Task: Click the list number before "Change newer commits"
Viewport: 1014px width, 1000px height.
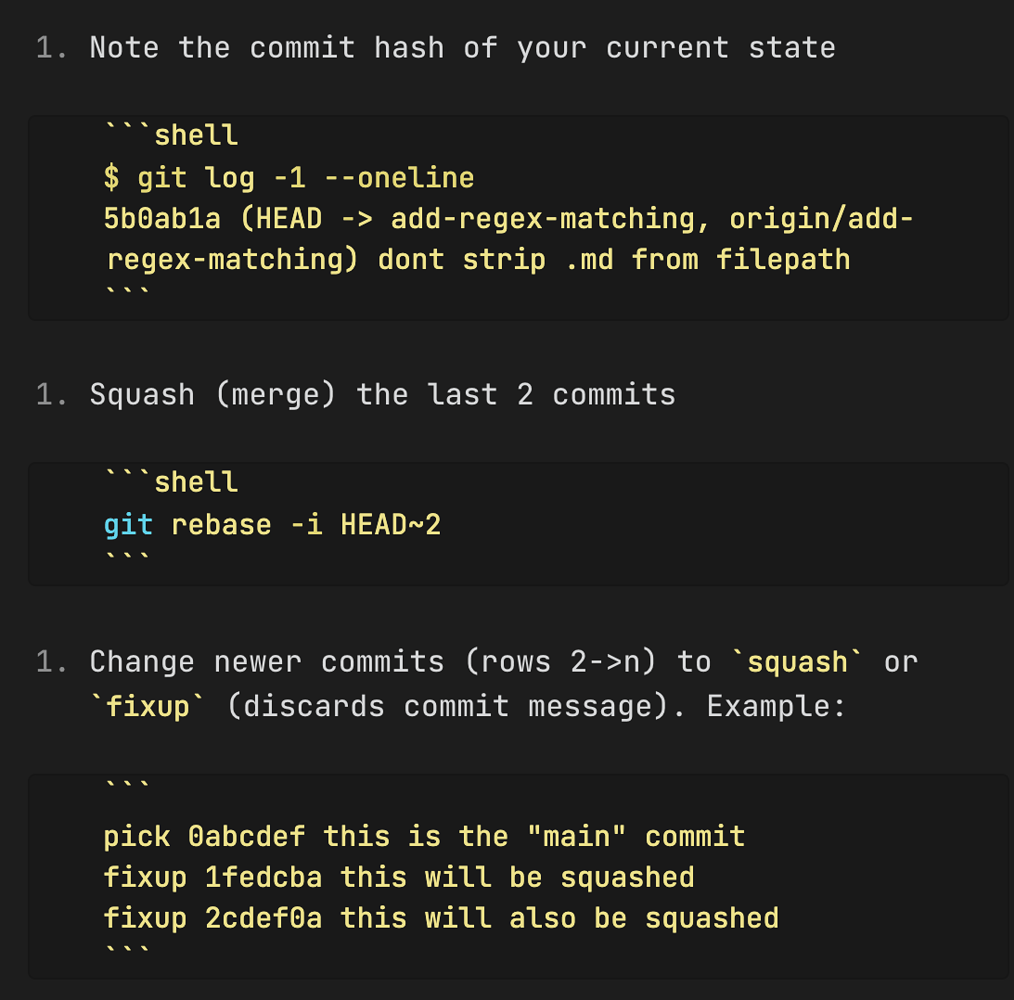Action: [52, 662]
